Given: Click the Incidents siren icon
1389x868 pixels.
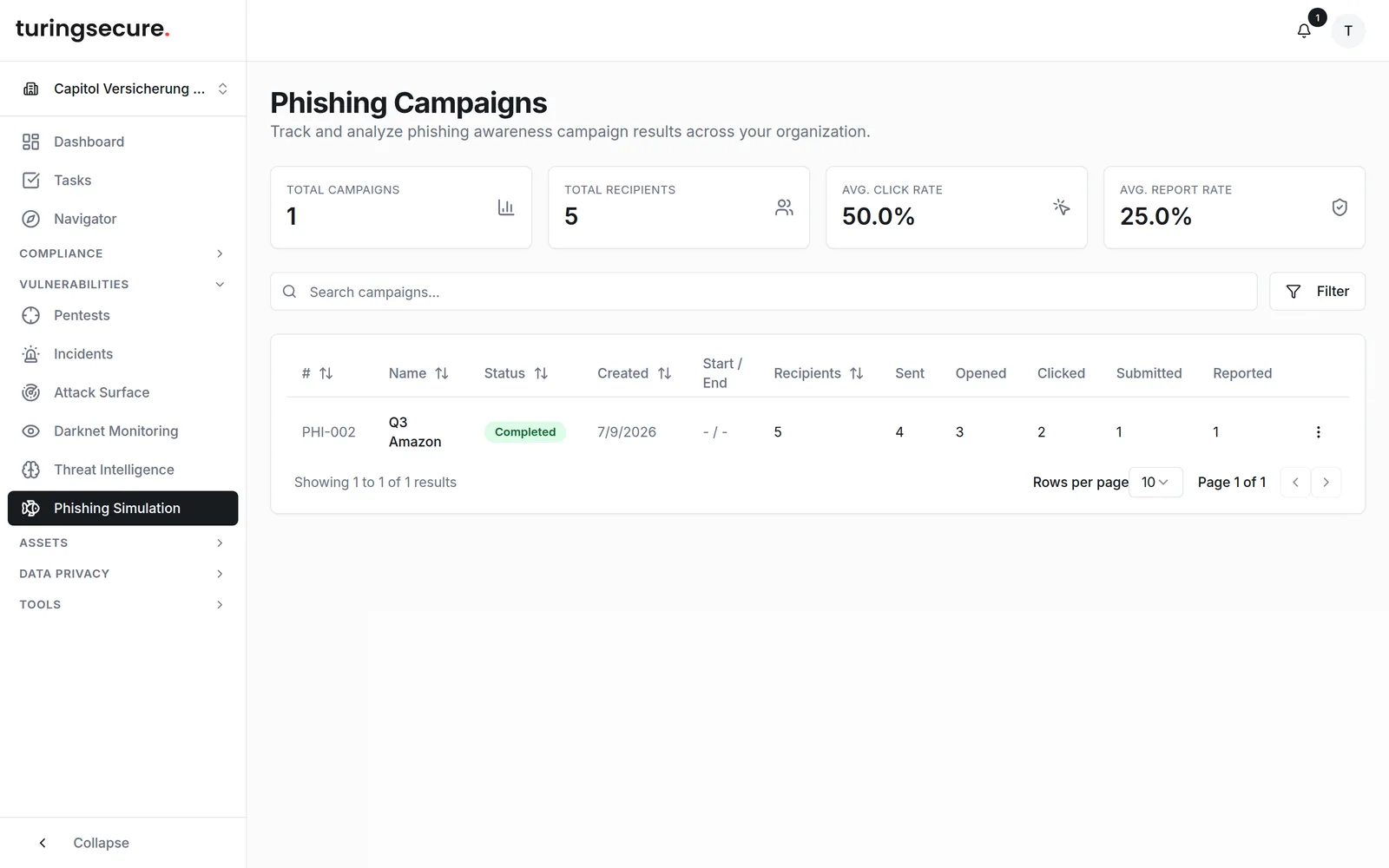Looking at the screenshot, I should click(x=31, y=354).
